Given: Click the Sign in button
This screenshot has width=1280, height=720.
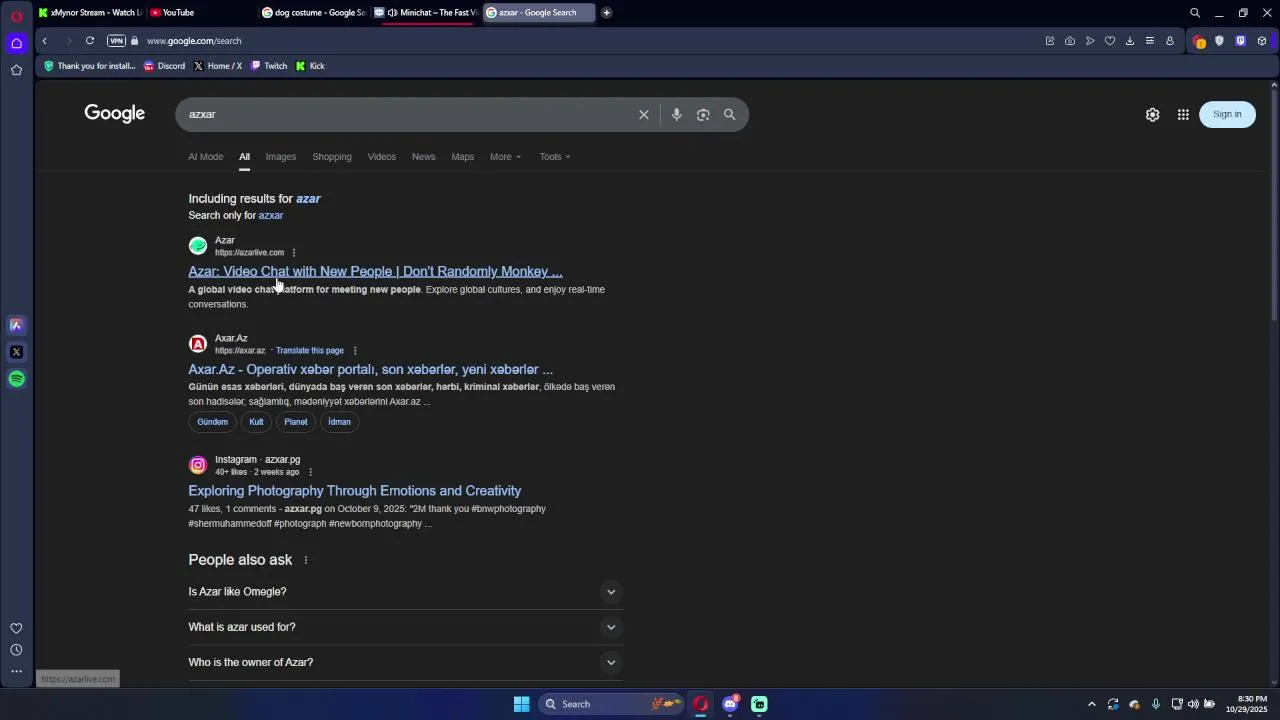Looking at the screenshot, I should [x=1227, y=114].
